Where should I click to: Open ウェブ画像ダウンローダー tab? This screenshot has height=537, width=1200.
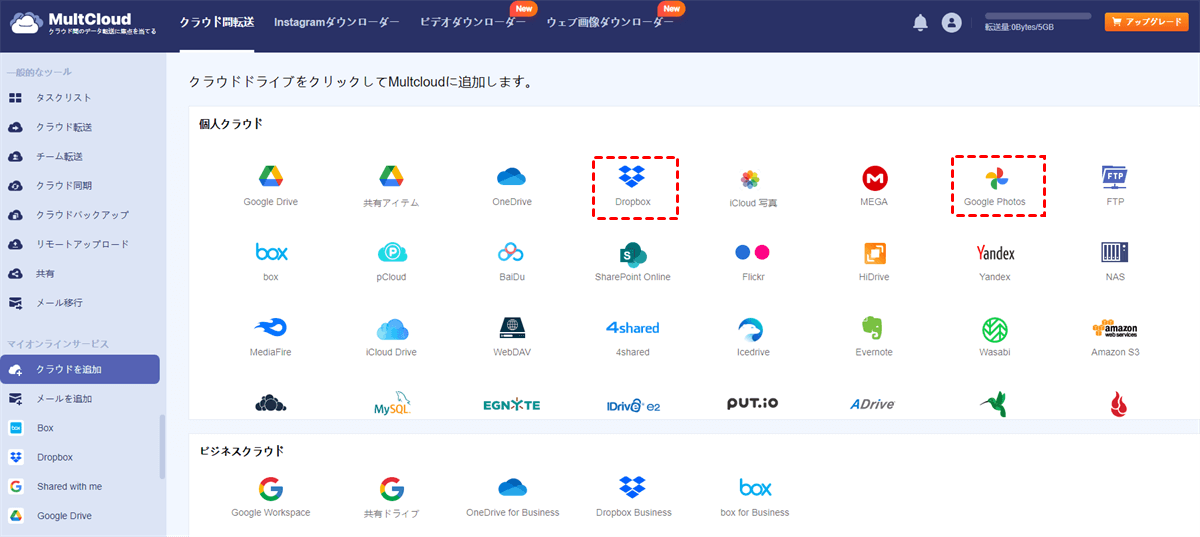tap(610, 22)
